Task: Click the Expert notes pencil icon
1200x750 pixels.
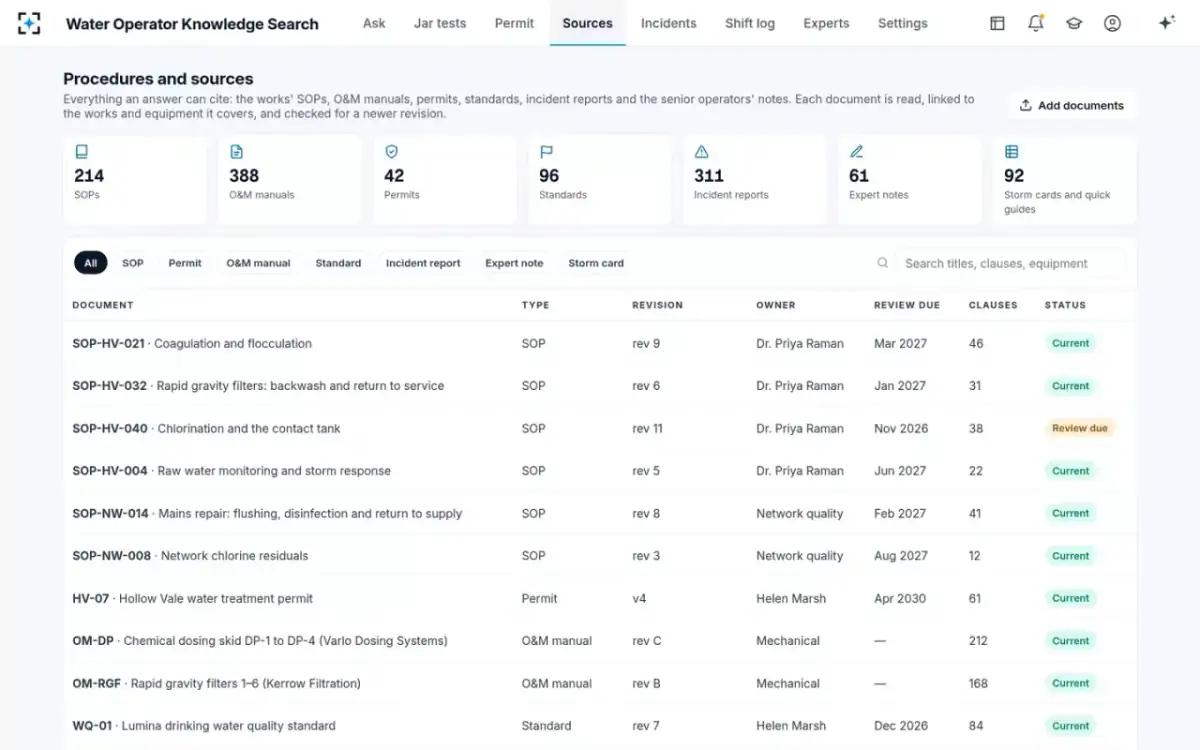Action: (x=857, y=152)
